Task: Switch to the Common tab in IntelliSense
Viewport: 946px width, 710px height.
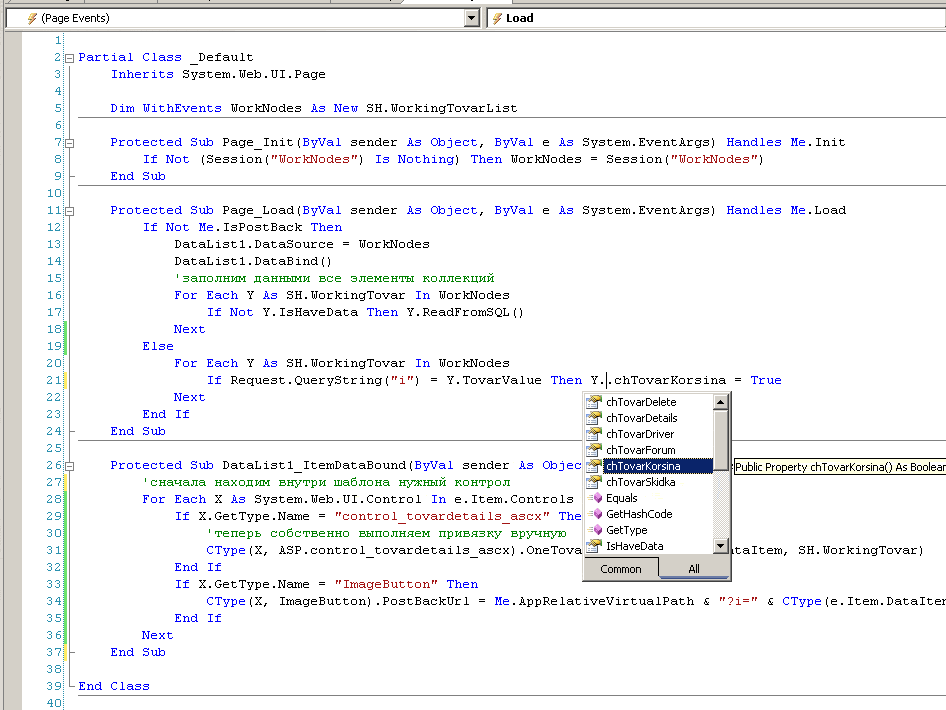Action: (x=621, y=569)
